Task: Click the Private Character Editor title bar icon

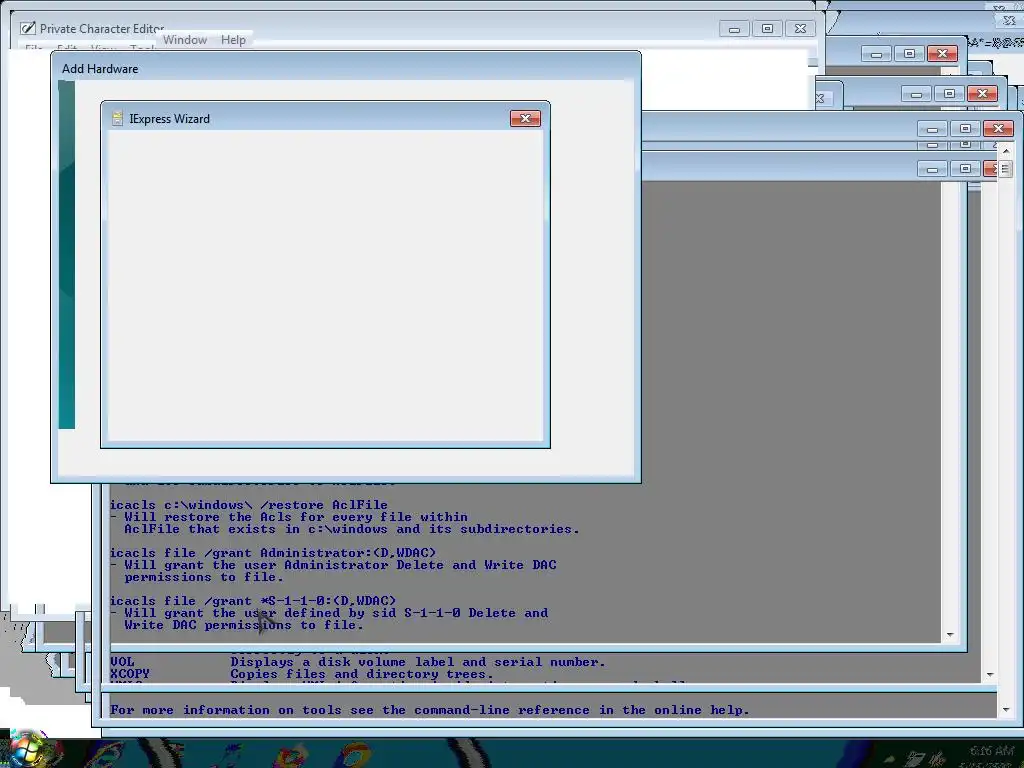Action: click(27, 28)
